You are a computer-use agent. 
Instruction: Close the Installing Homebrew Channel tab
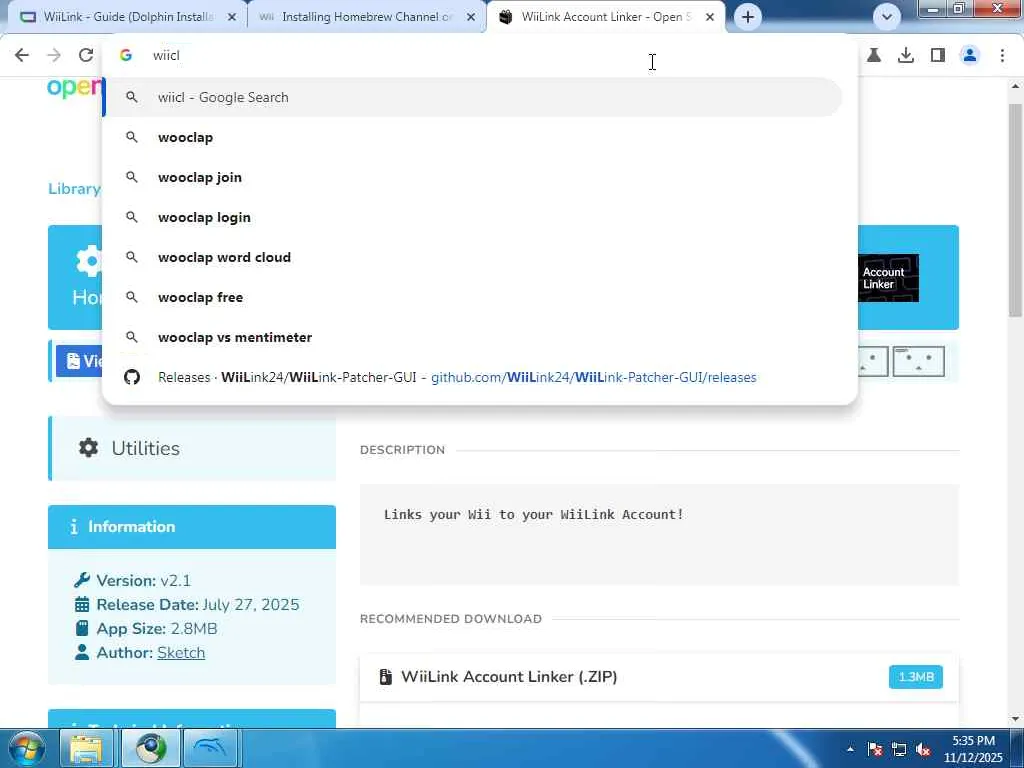pyautogui.click(x=471, y=18)
